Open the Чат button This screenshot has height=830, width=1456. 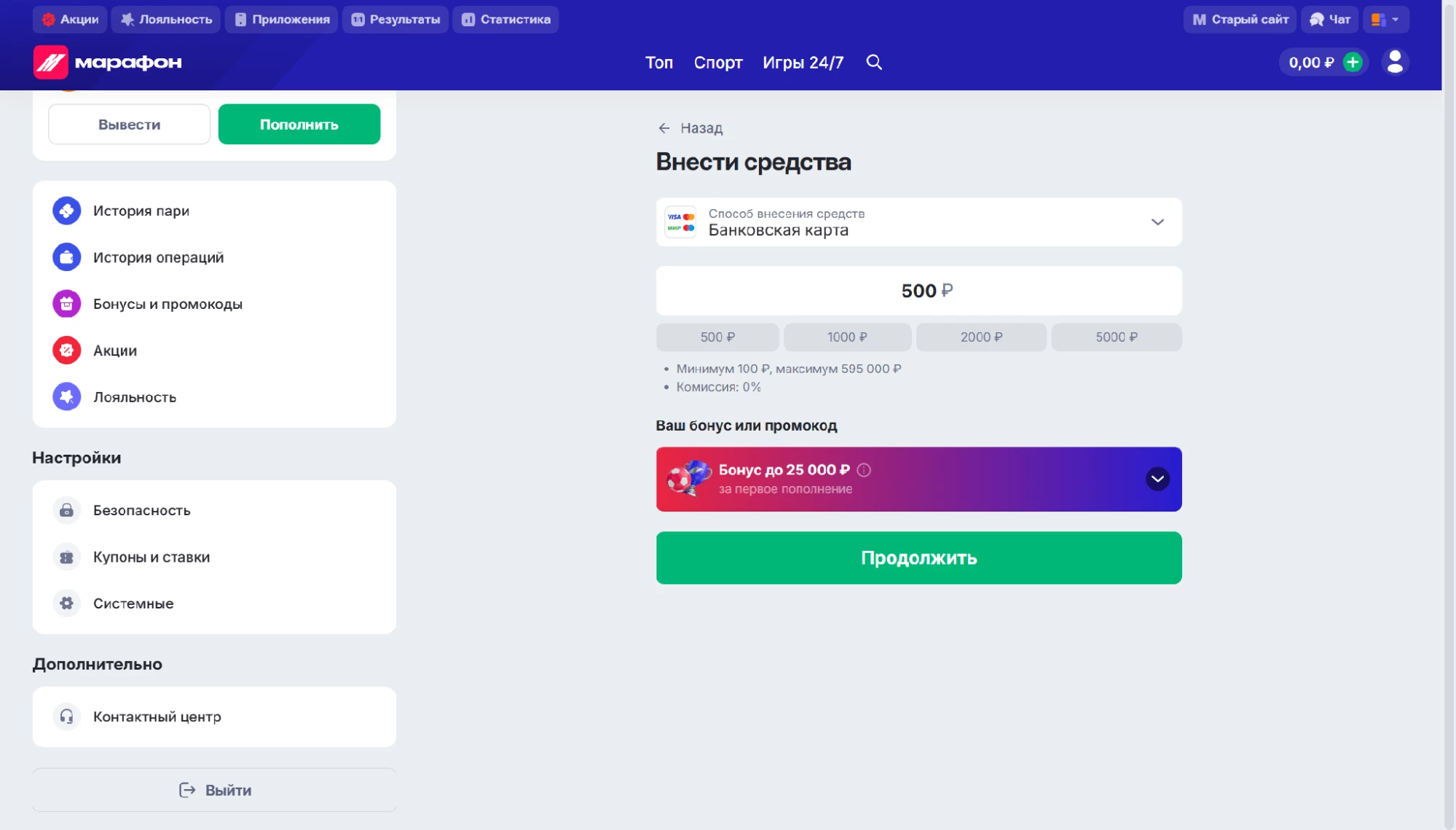tap(1329, 20)
